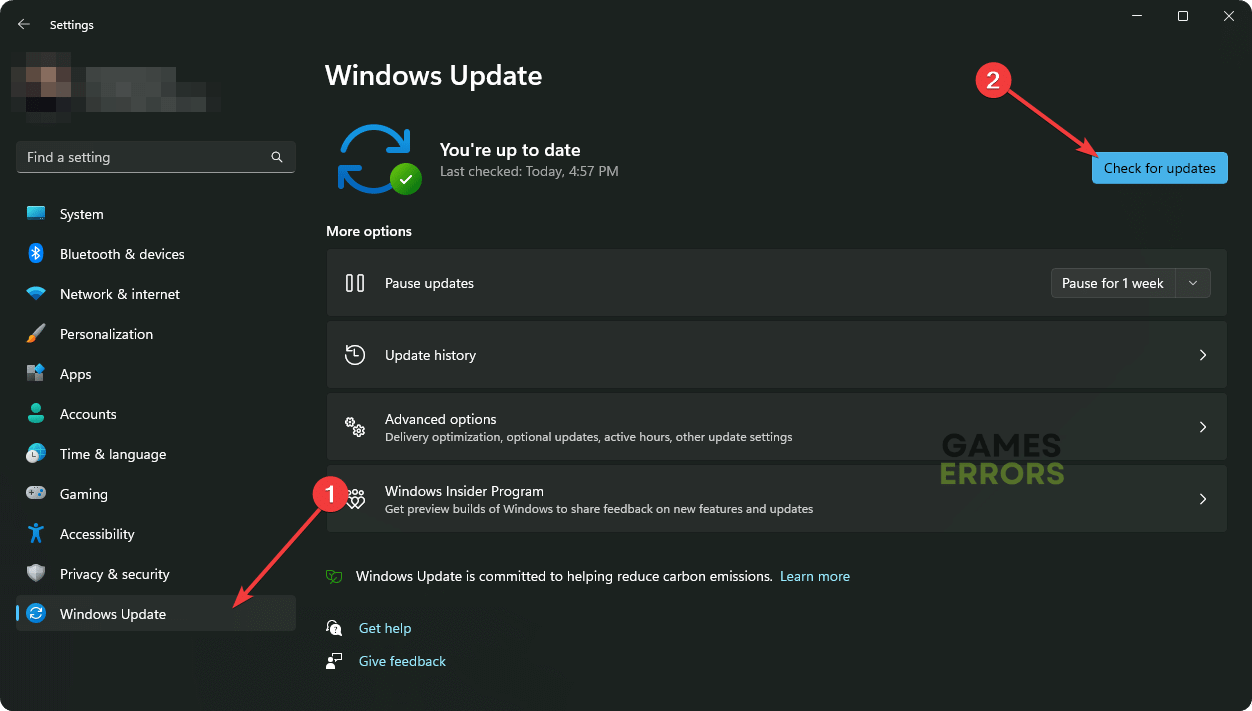Follow the Learn more link

pyautogui.click(x=815, y=576)
